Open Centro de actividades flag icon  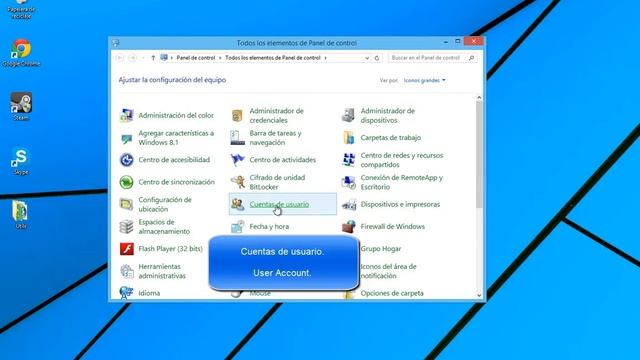pos(238,160)
